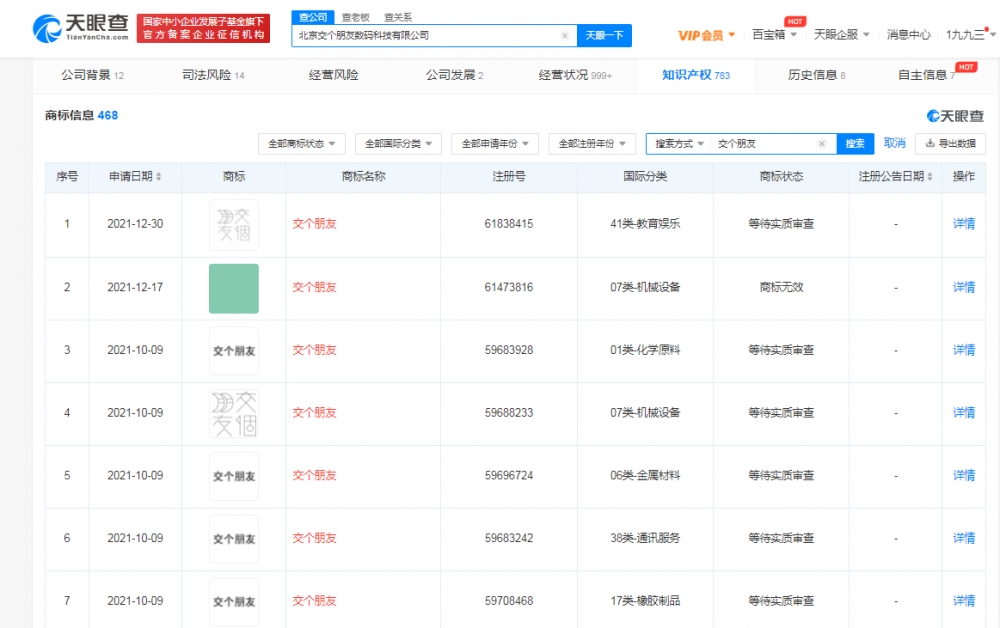Click the 导出数据 download button
This screenshot has height=628, width=1000.
pos(950,143)
